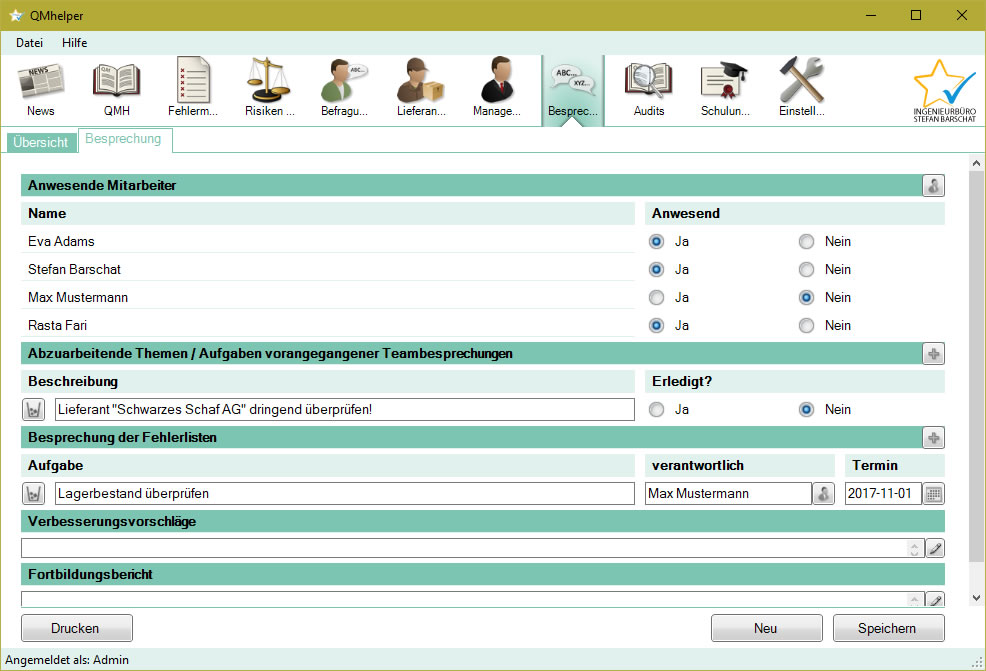
Task: Click the vertical scrollbar down arrow
Action: coord(977,597)
